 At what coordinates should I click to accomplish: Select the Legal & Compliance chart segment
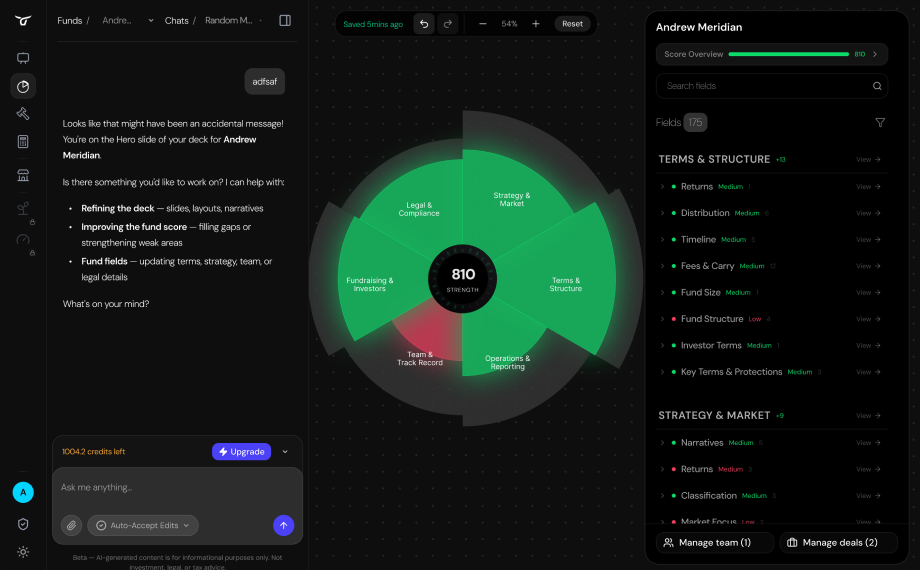pyautogui.click(x=419, y=209)
